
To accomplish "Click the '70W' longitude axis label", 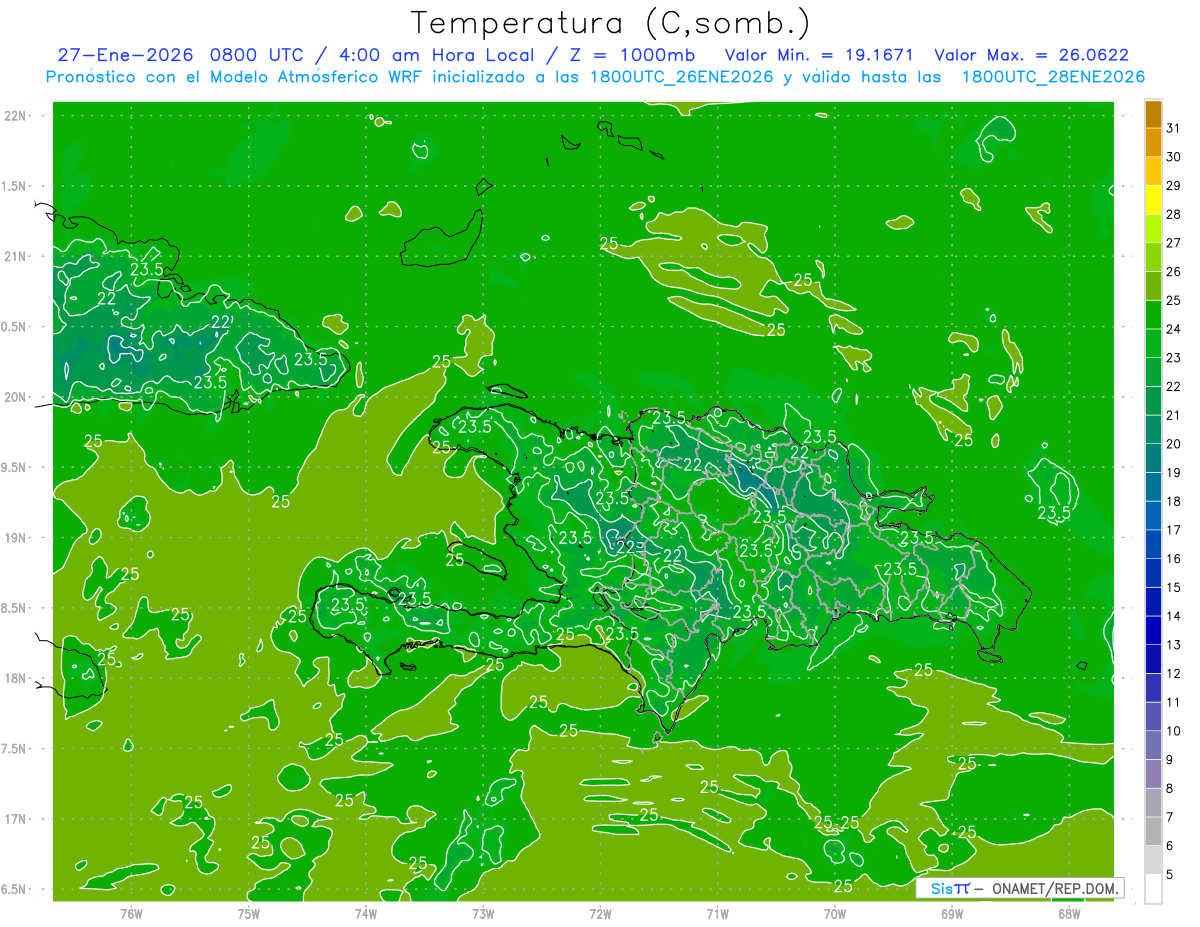I will pyautogui.click(x=835, y=913).
